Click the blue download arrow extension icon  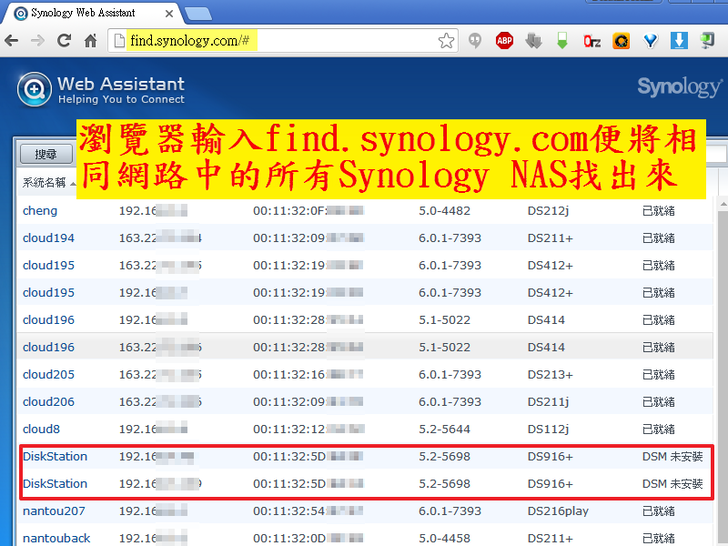(x=679, y=41)
